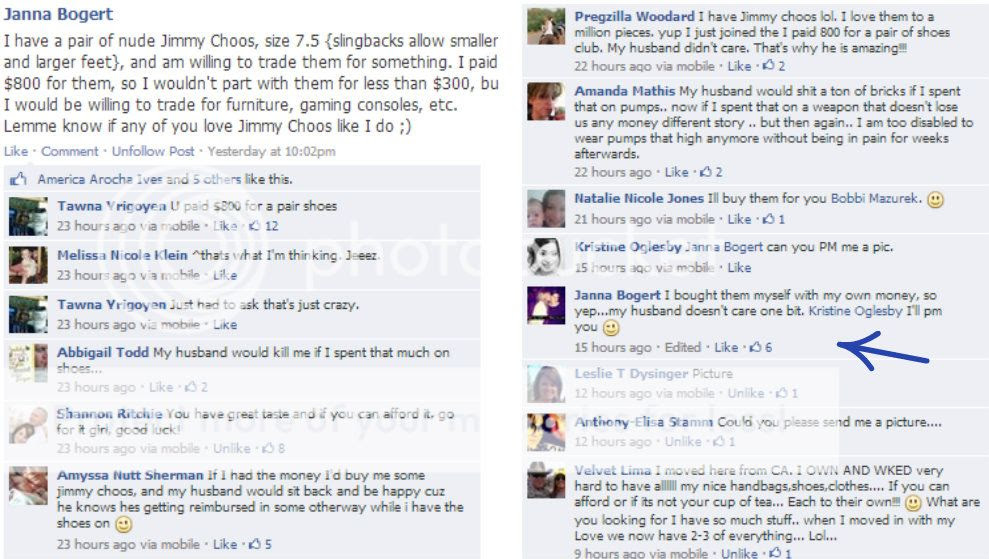The image size is (989, 559).
Task: Click the Edited link on Janna's reply
Action: coord(682,347)
